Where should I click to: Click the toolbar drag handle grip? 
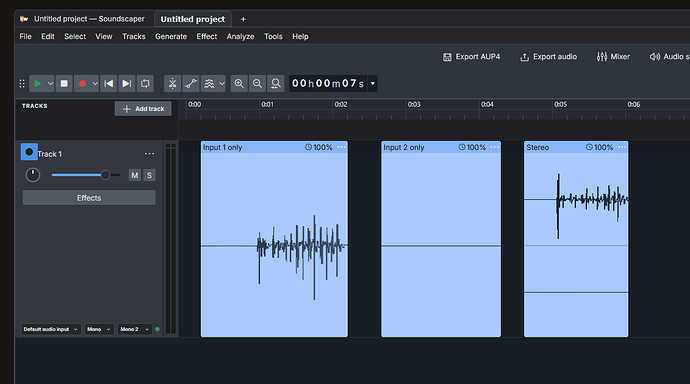pyautogui.click(x=22, y=84)
